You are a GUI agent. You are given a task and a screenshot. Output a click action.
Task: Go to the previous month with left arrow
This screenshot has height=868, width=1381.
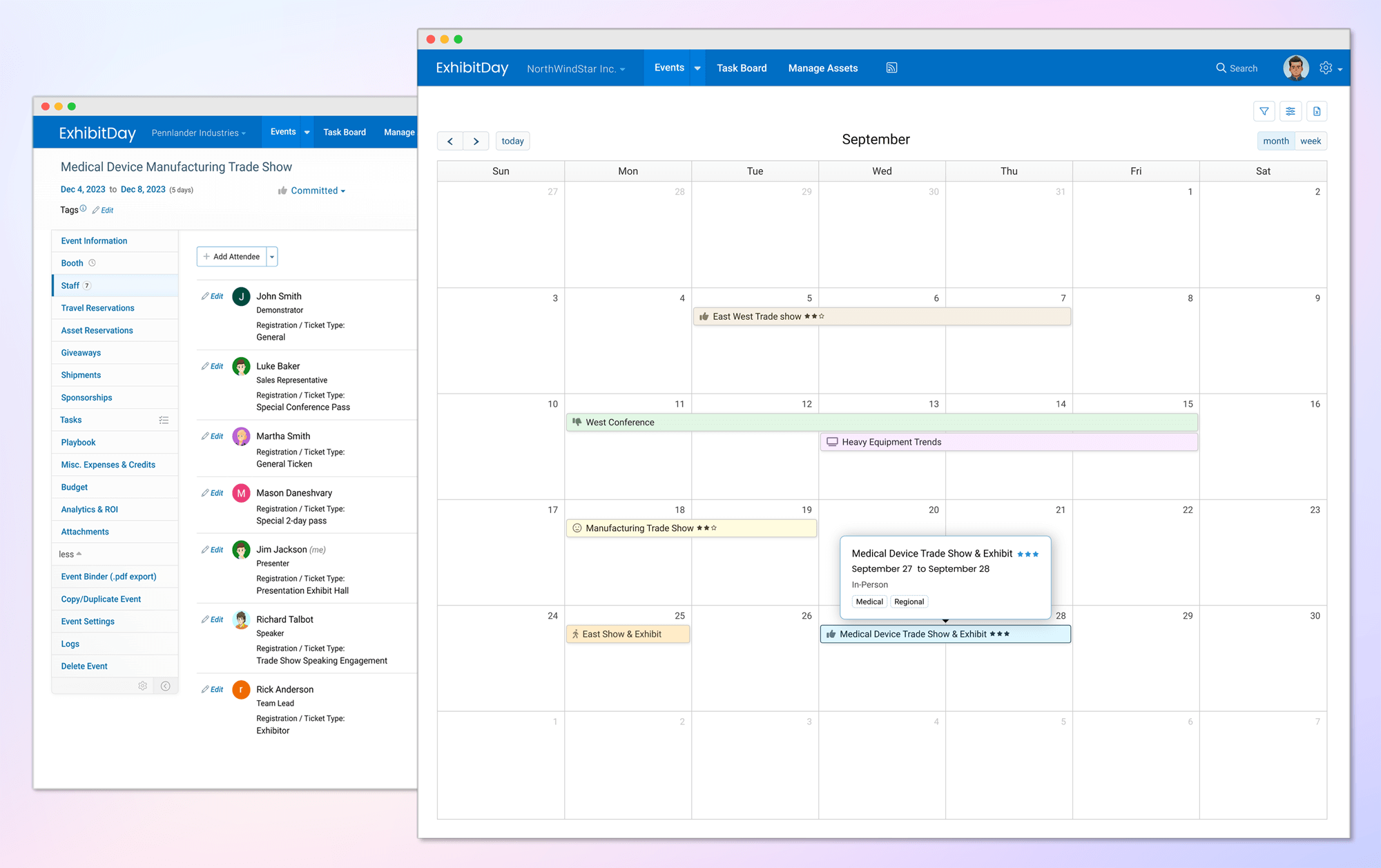pyautogui.click(x=450, y=141)
